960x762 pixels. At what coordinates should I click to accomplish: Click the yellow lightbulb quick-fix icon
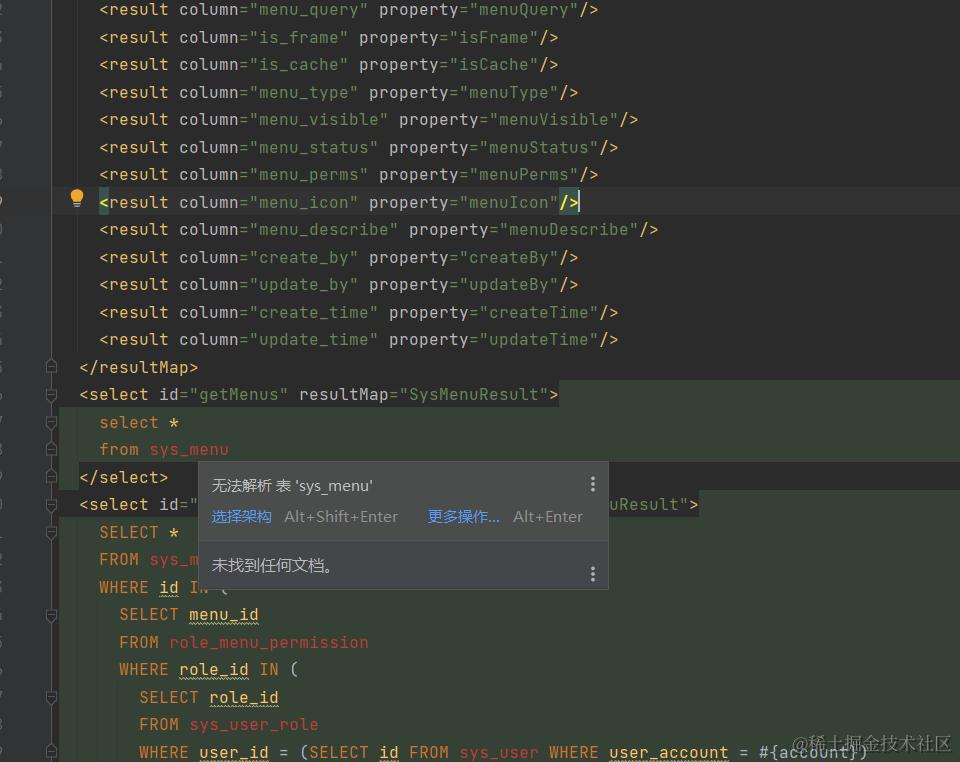[x=77, y=198]
